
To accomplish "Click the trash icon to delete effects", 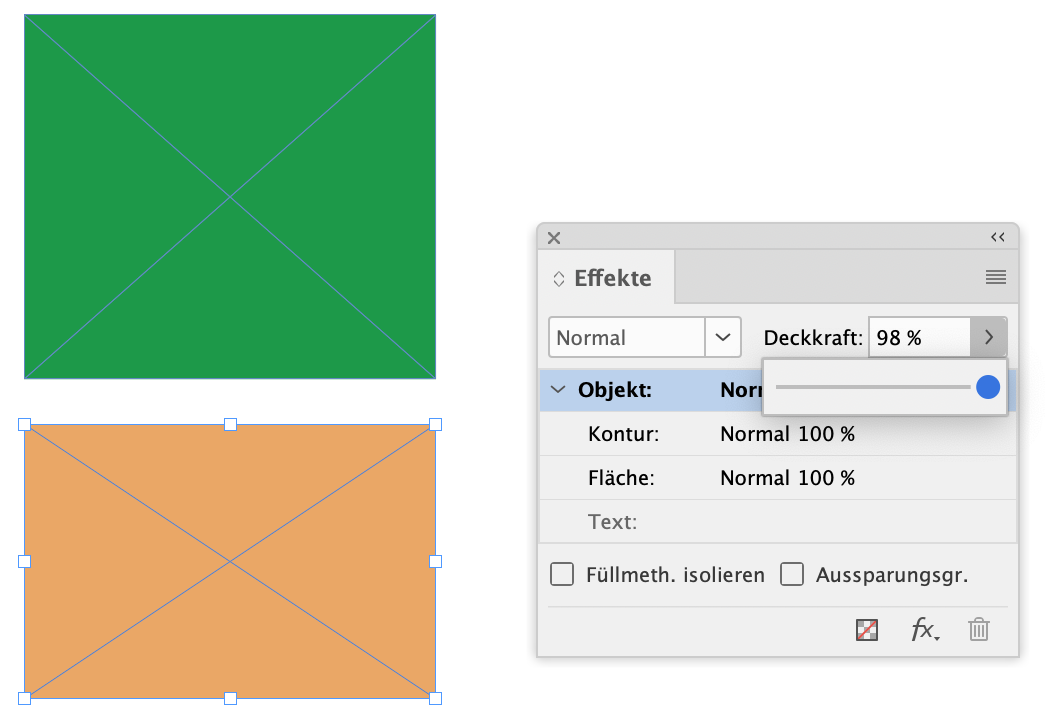I will click(979, 630).
